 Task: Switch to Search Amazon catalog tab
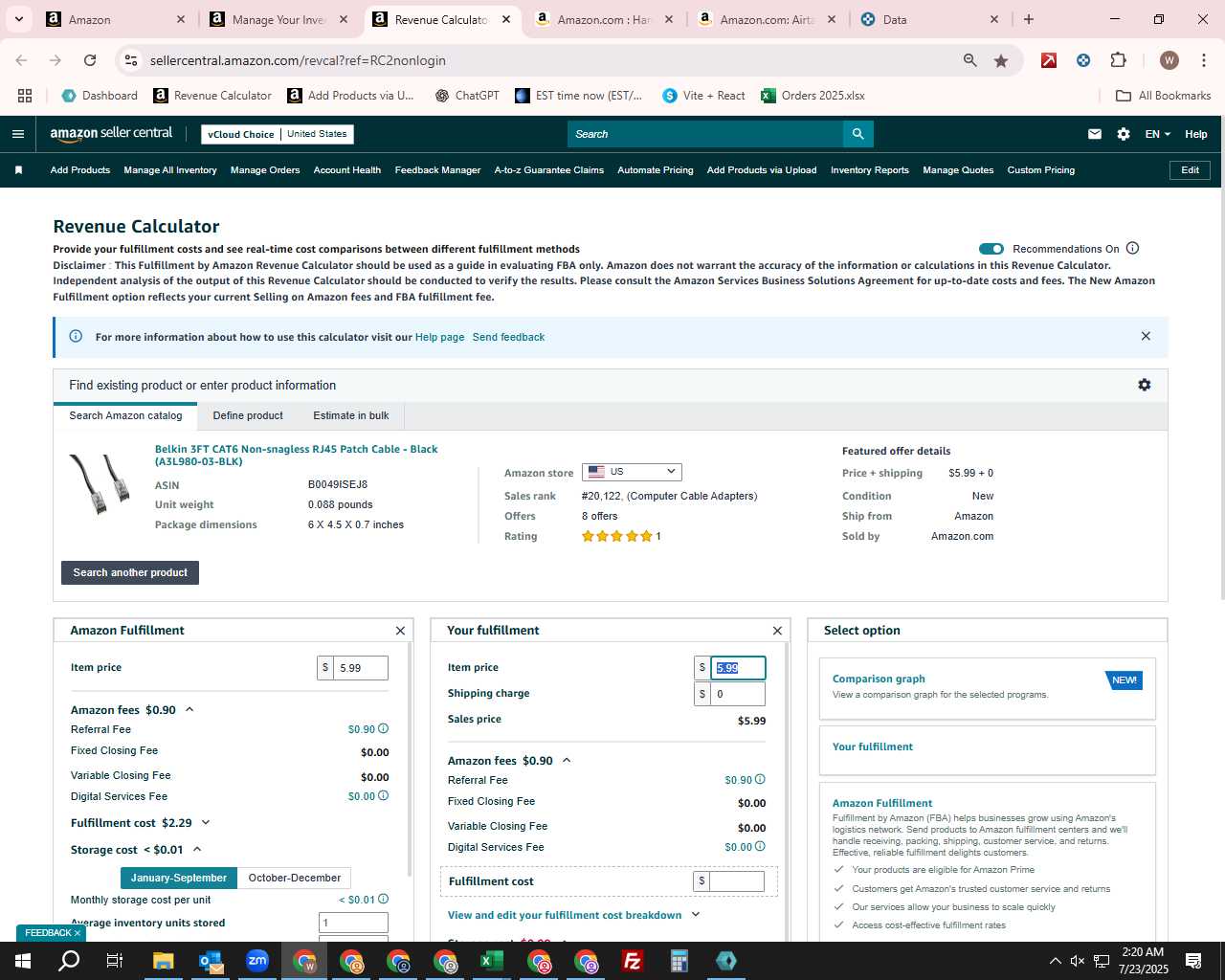pos(125,415)
